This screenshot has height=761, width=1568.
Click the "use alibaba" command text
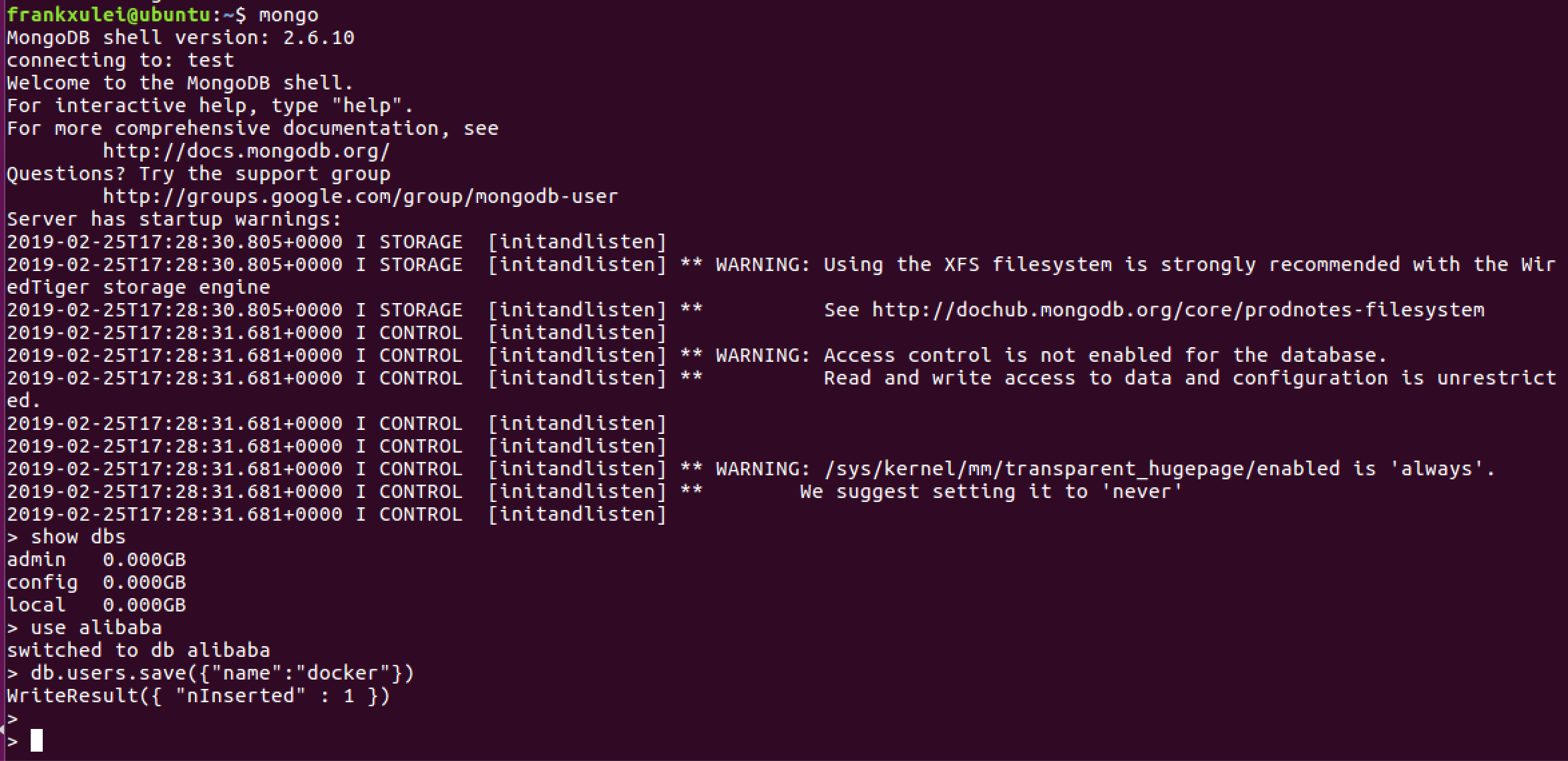coord(95,628)
